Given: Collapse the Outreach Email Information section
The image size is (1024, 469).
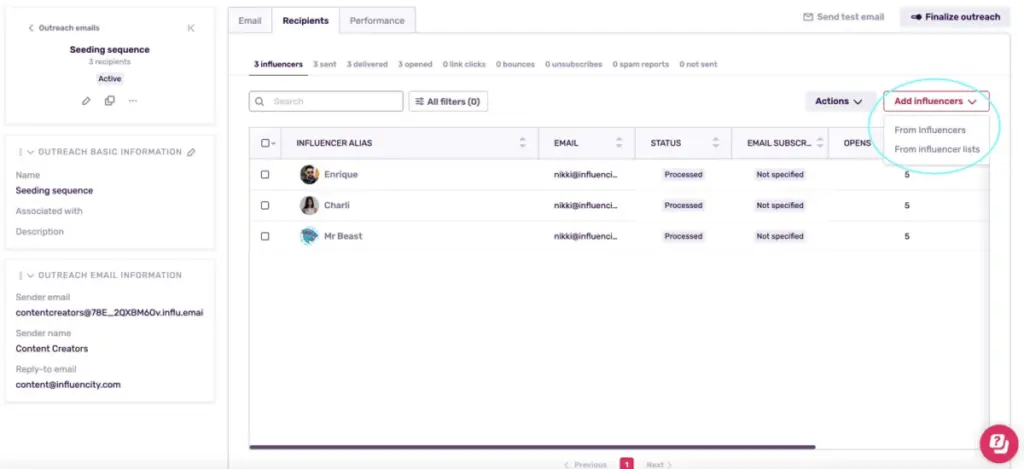Looking at the screenshot, I should [x=30, y=275].
